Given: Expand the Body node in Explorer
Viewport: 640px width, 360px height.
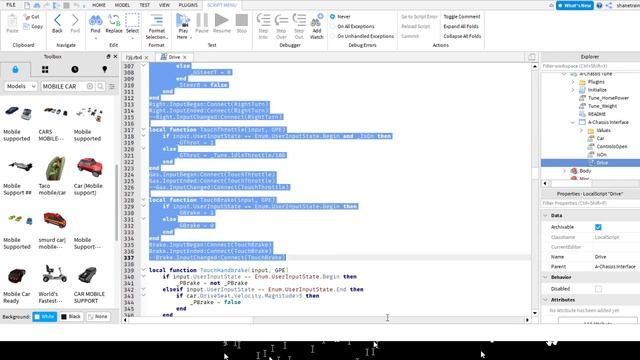Looking at the screenshot, I should tap(564, 171).
